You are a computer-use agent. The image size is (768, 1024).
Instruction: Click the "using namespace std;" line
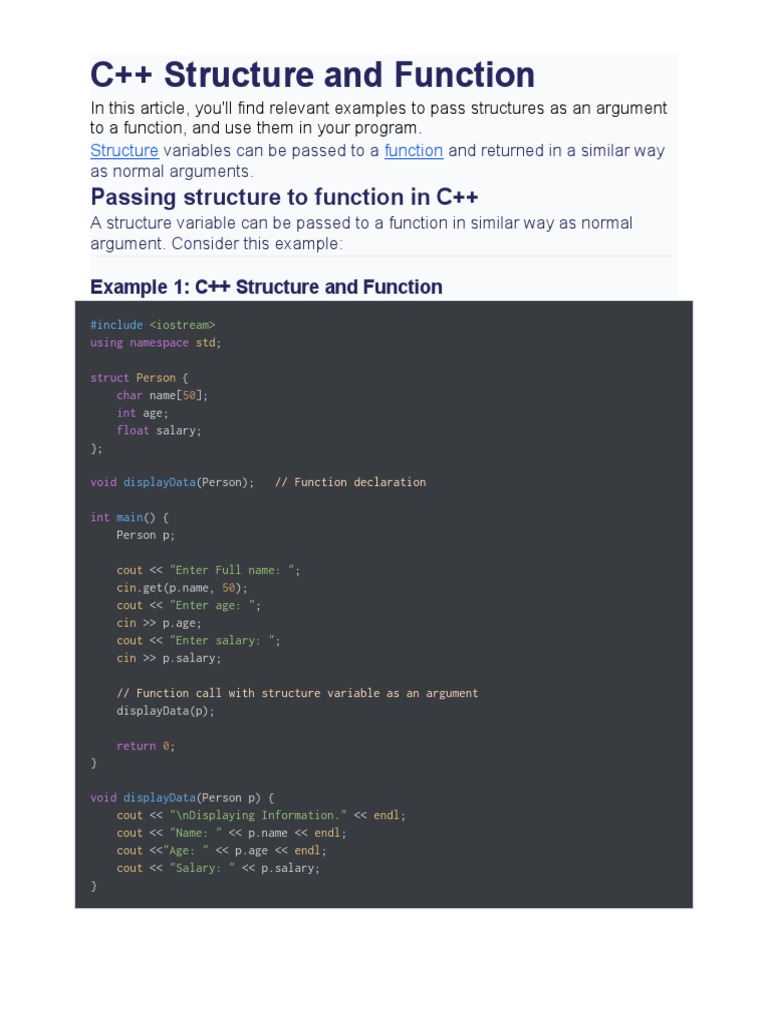click(156, 343)
